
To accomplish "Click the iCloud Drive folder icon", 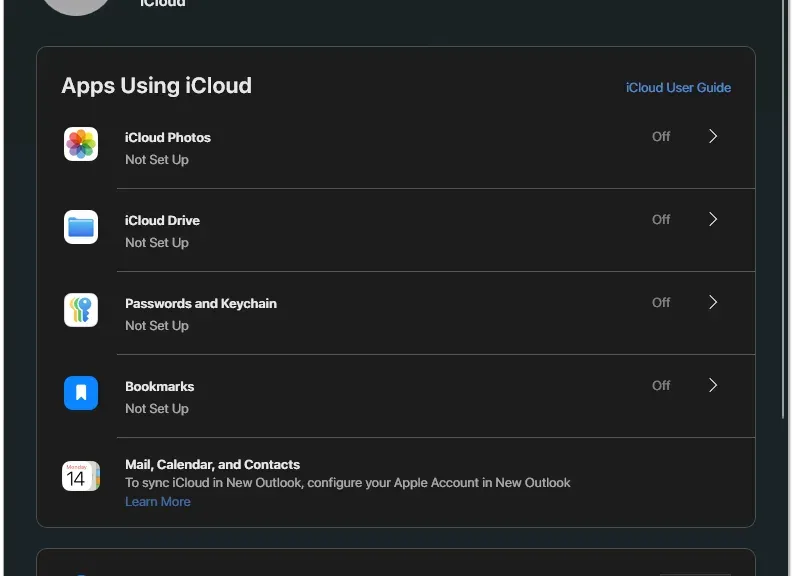I will (x=81, y=227).
